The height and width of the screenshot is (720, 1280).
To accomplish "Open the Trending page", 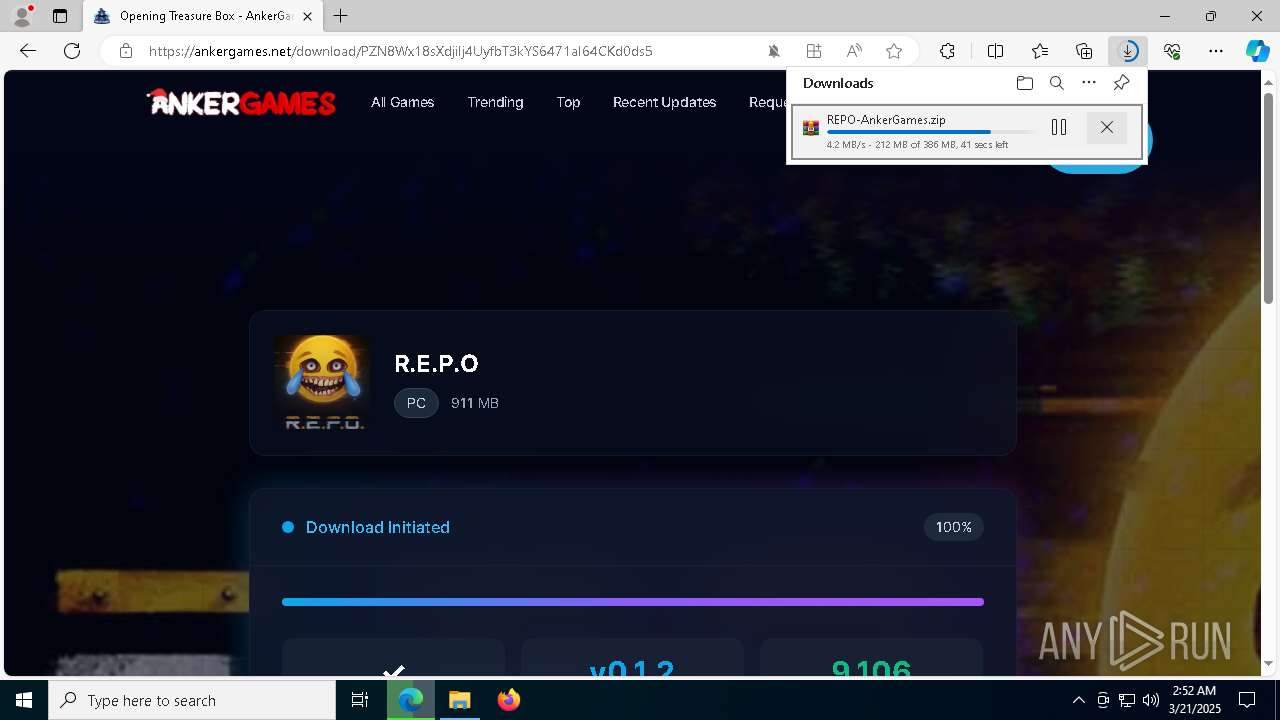I will tap(495, 102).
